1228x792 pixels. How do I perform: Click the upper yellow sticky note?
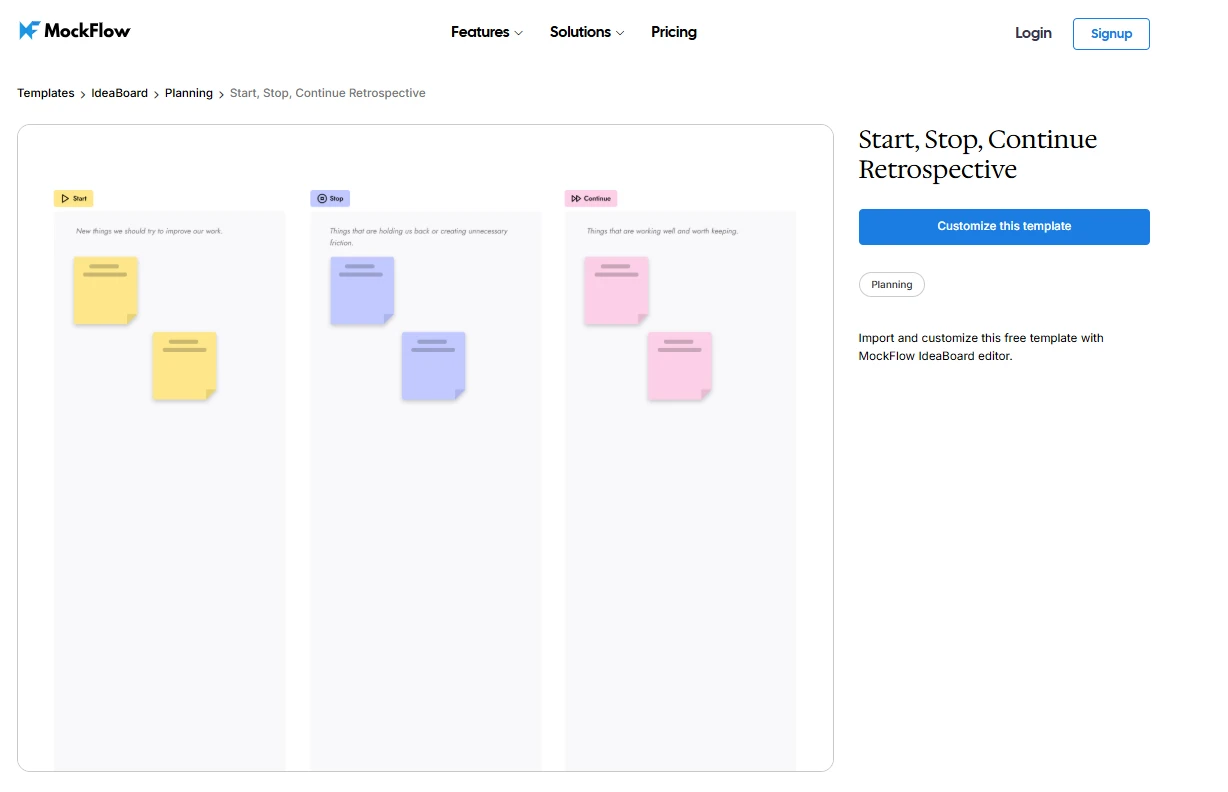tap(105, 290)
